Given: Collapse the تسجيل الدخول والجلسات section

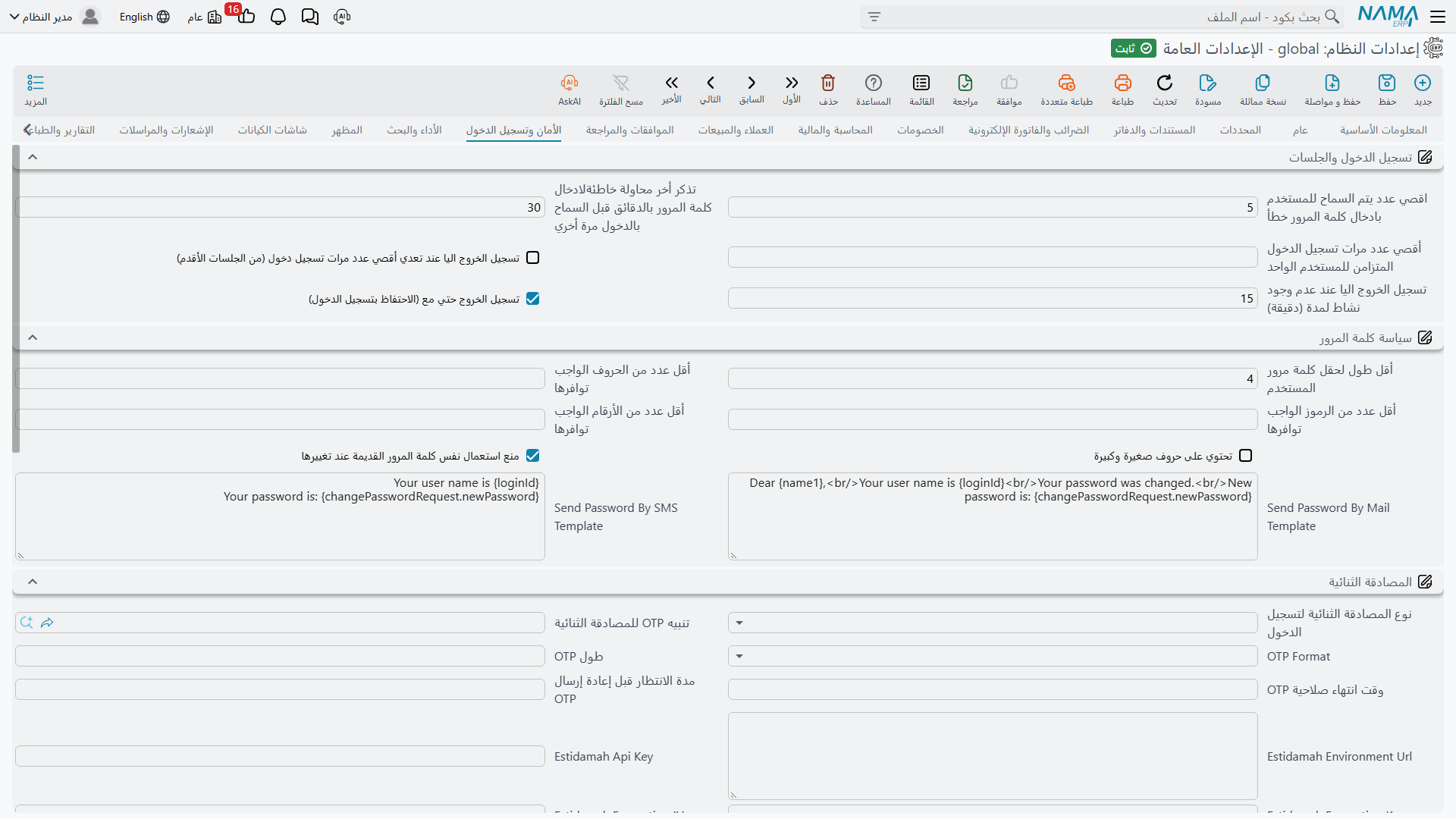Looking at the screenshot, I should [x=33, y=157].
